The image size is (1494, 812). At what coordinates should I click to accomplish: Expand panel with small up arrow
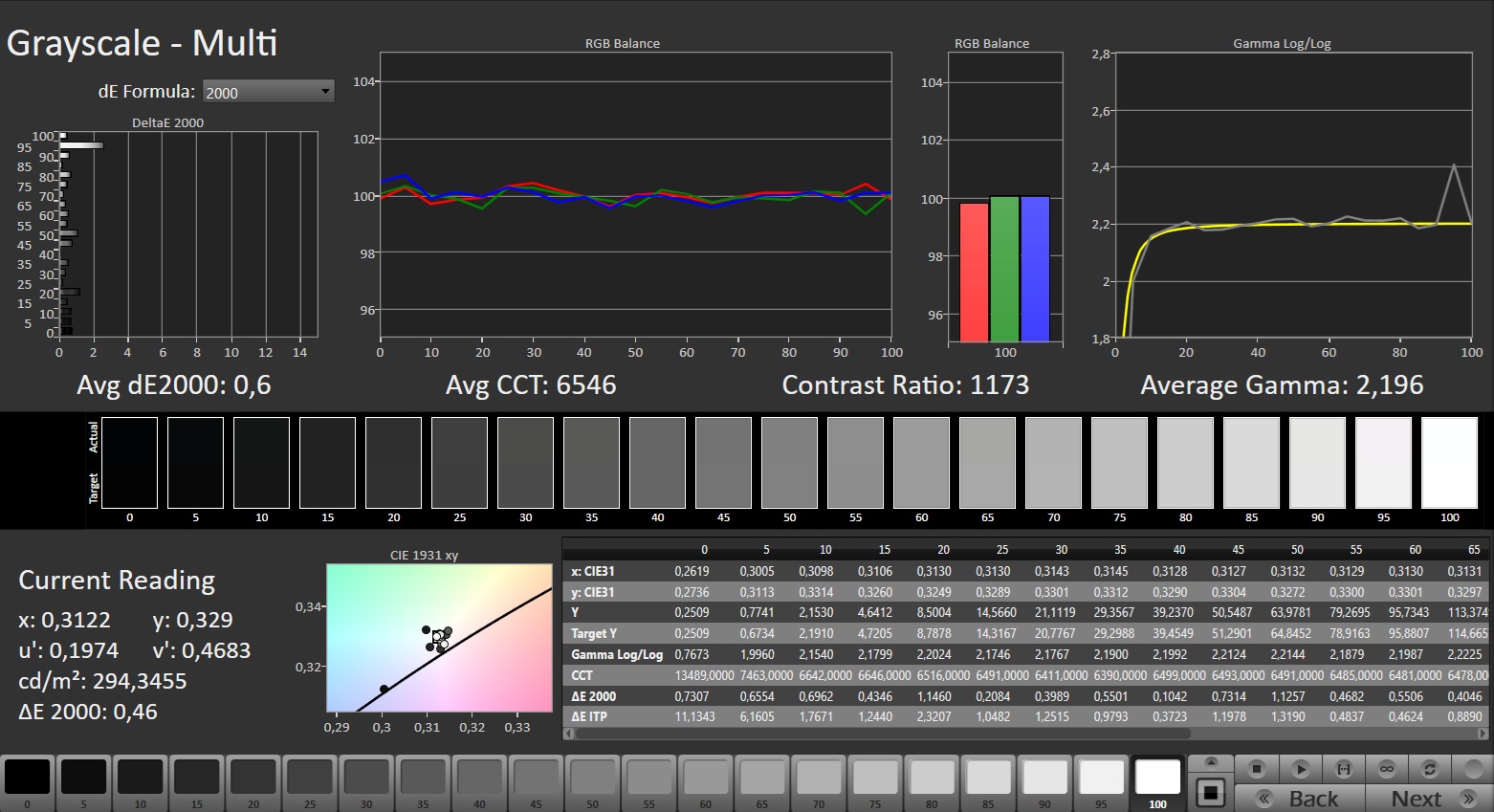pyautogui.click(x=1211, y=762)
